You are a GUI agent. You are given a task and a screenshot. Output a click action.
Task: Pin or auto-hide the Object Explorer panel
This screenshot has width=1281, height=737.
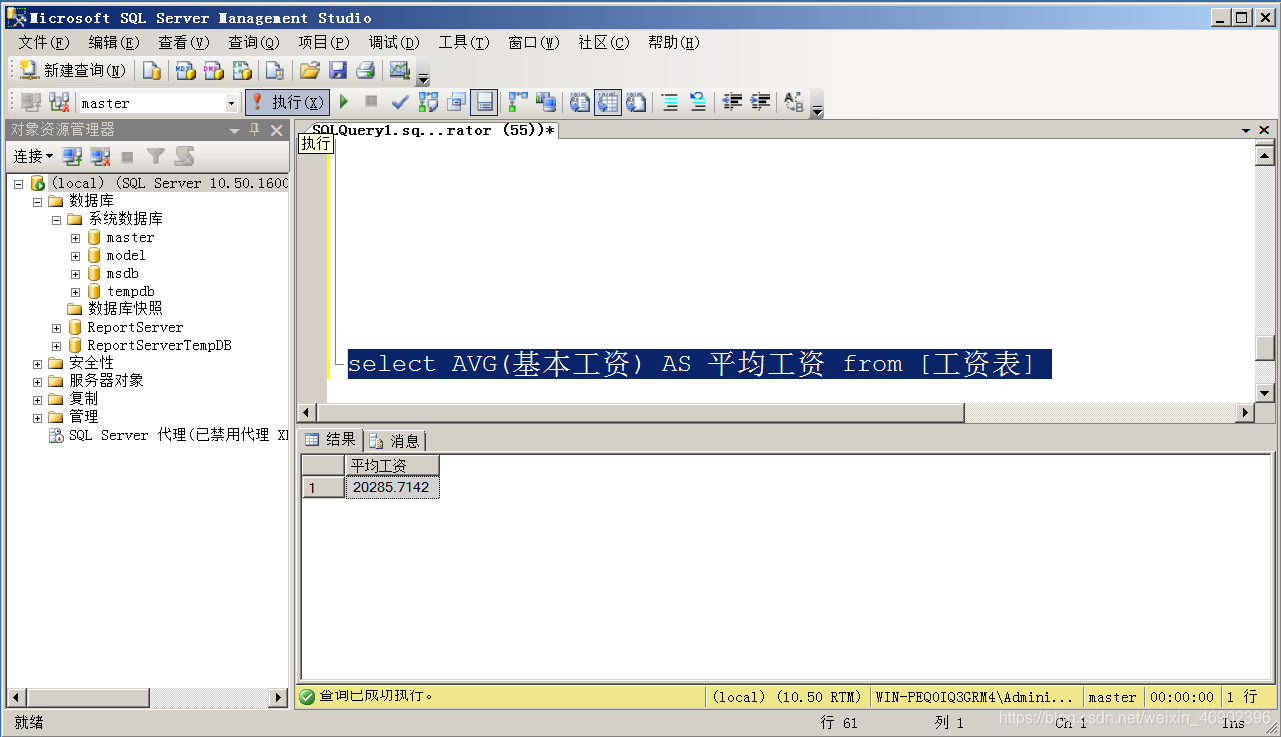coord(254,130)
